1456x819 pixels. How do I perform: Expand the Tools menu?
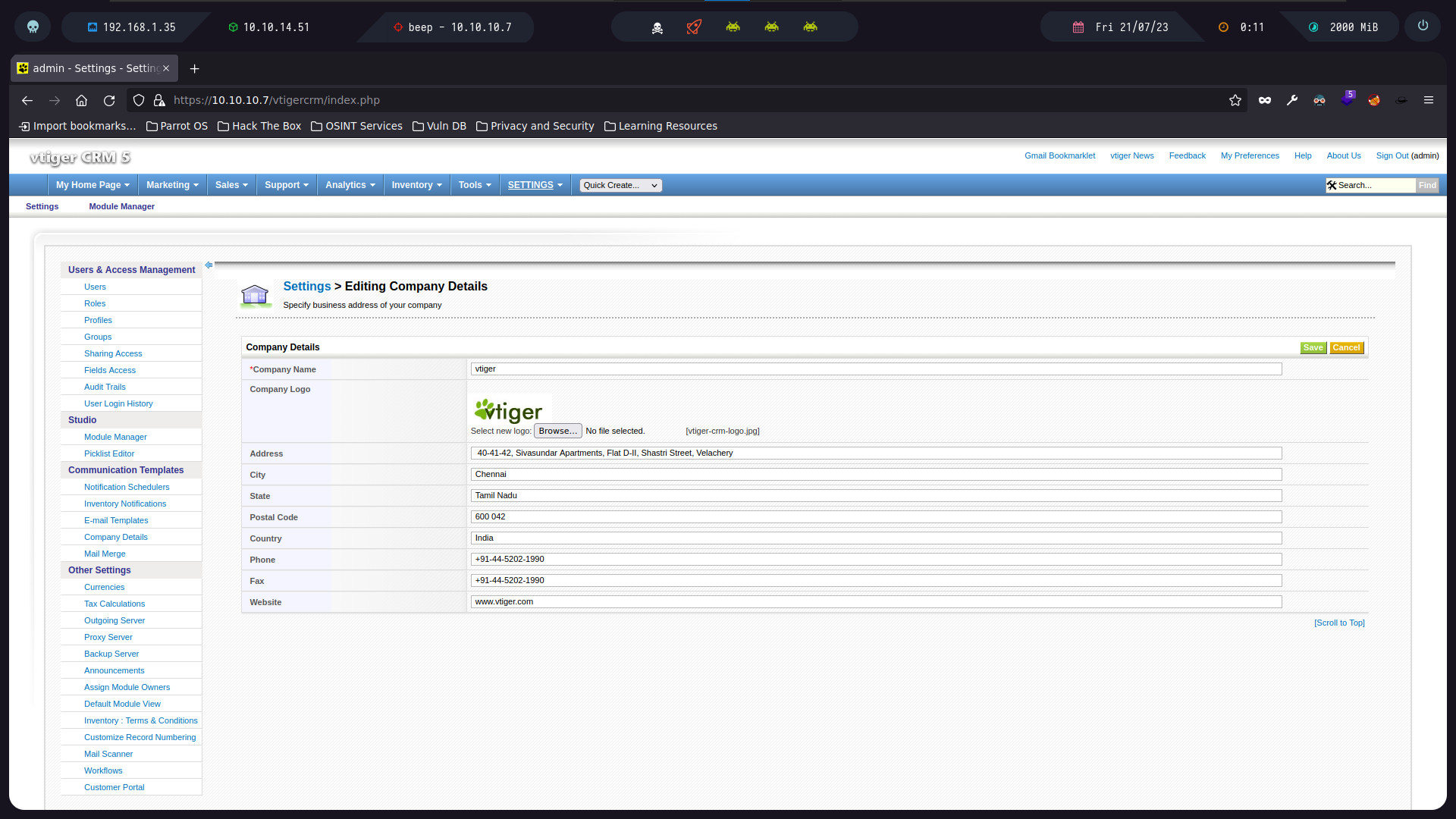coord(475,185)
